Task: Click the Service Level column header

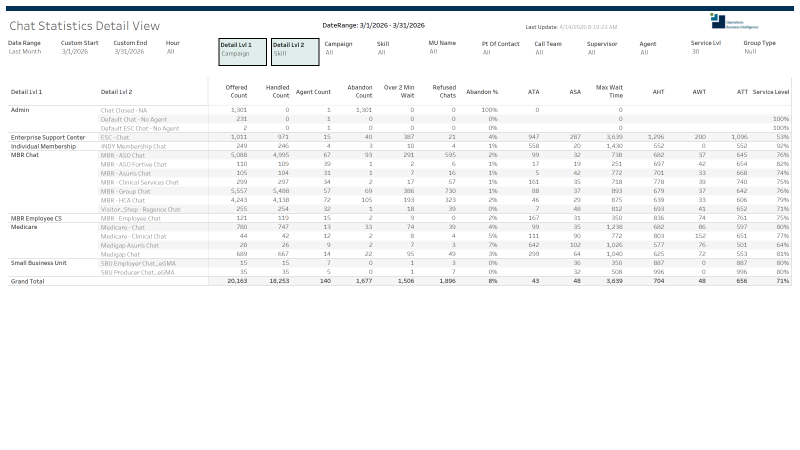Action: pos(770,91)
